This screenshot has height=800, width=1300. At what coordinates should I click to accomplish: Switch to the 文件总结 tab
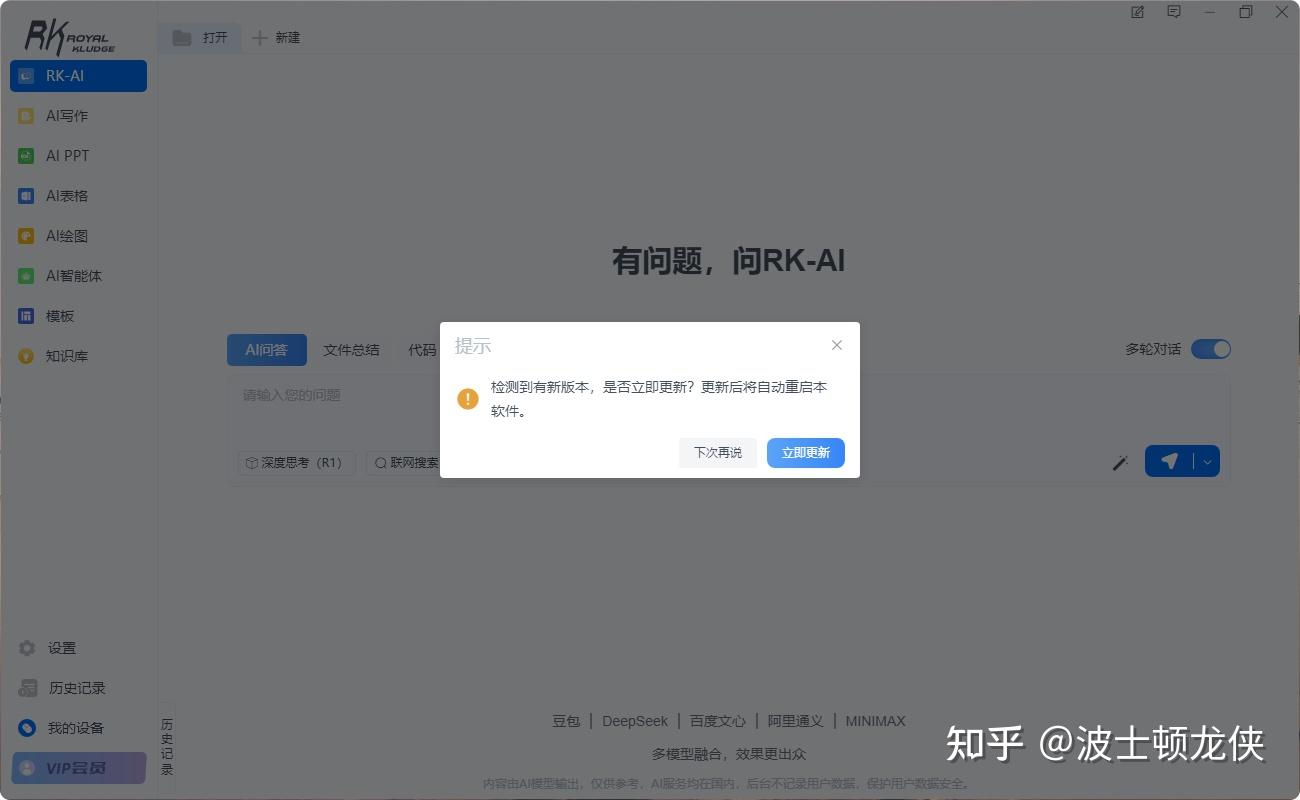click(x=351, y=350)
